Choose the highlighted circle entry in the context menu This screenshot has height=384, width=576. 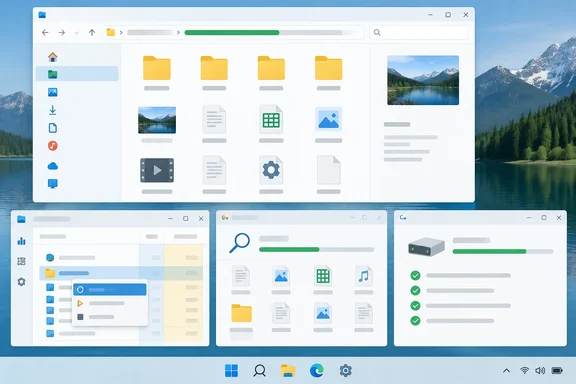coord(110,290)
